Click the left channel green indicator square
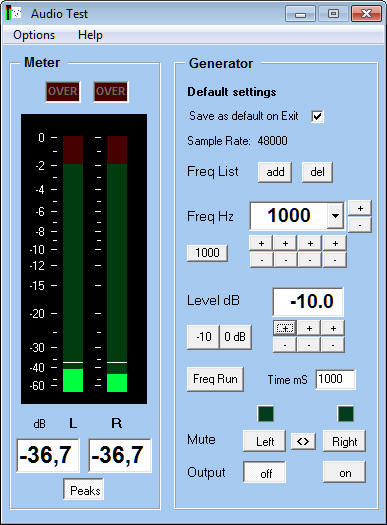The height and width of the screenshot is (525, 387). [x=265, y=414]
